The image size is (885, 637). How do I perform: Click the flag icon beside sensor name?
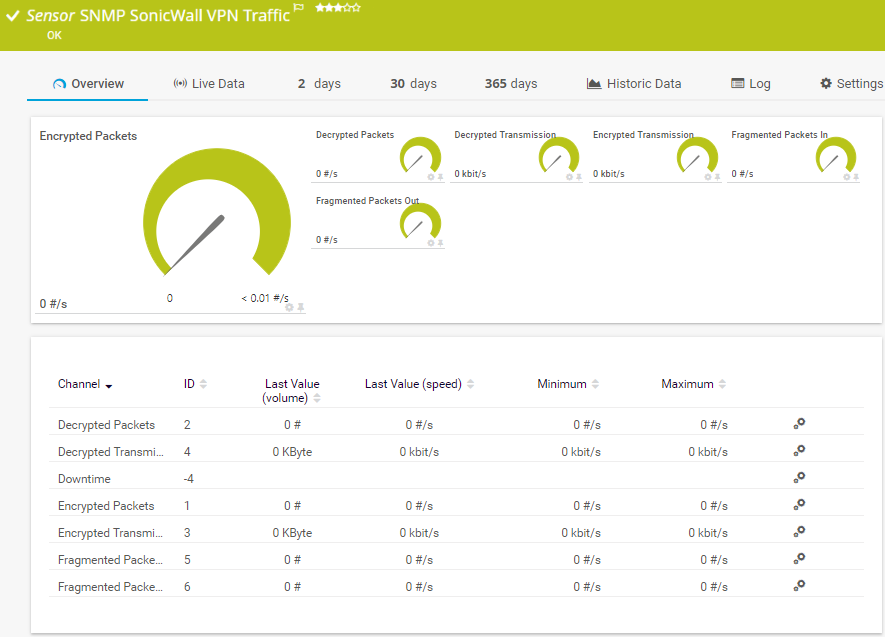tap(298, 9)
